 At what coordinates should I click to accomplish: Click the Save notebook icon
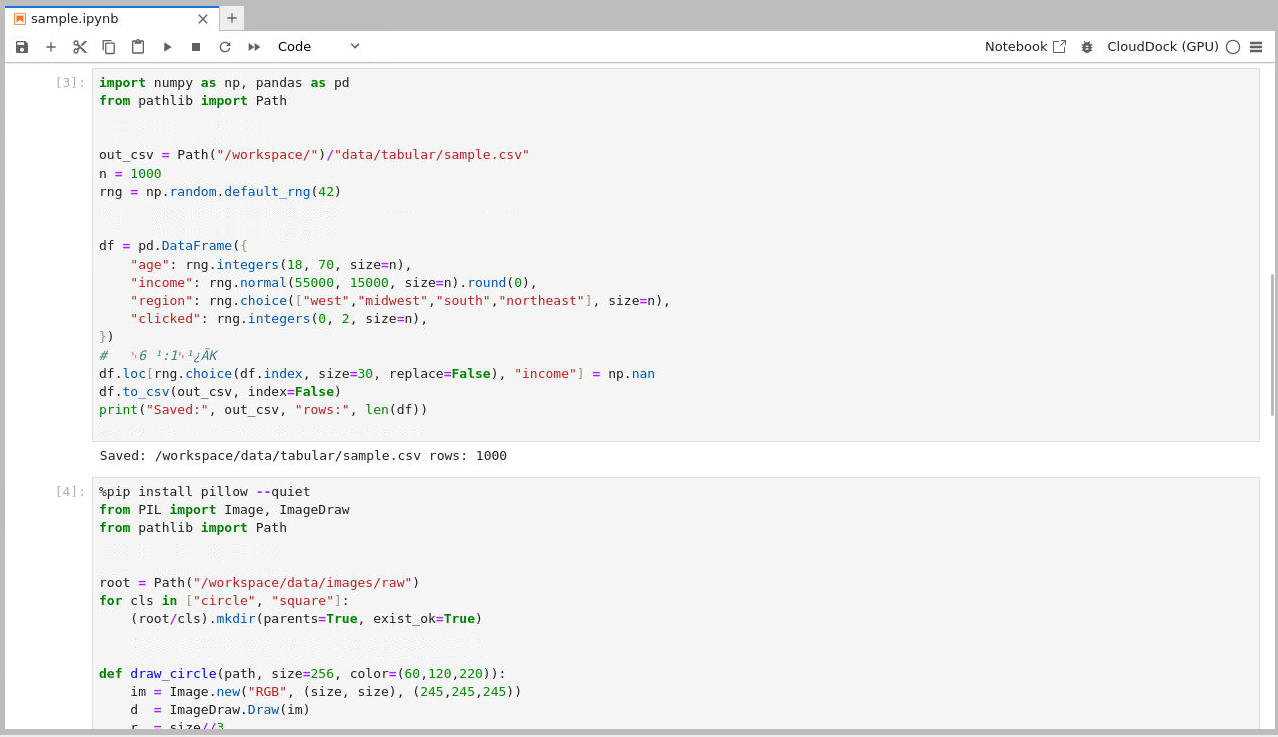[x=22, y=47]
